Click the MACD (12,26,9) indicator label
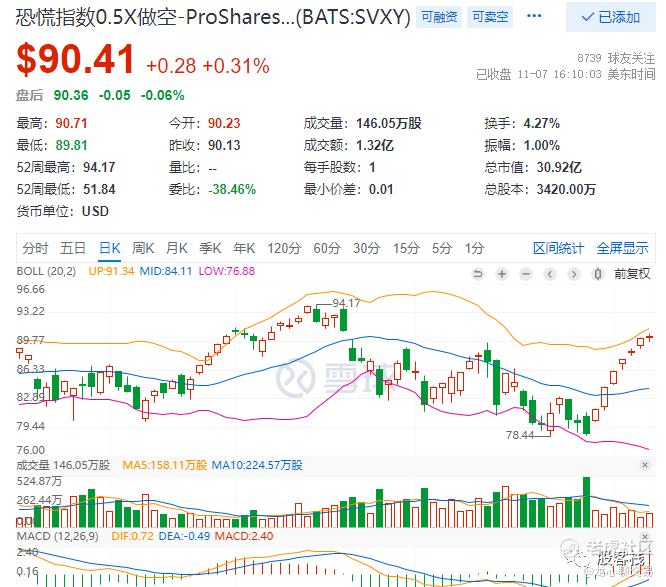The width and height of the screenshot is (666, 587). coord(57,536)
